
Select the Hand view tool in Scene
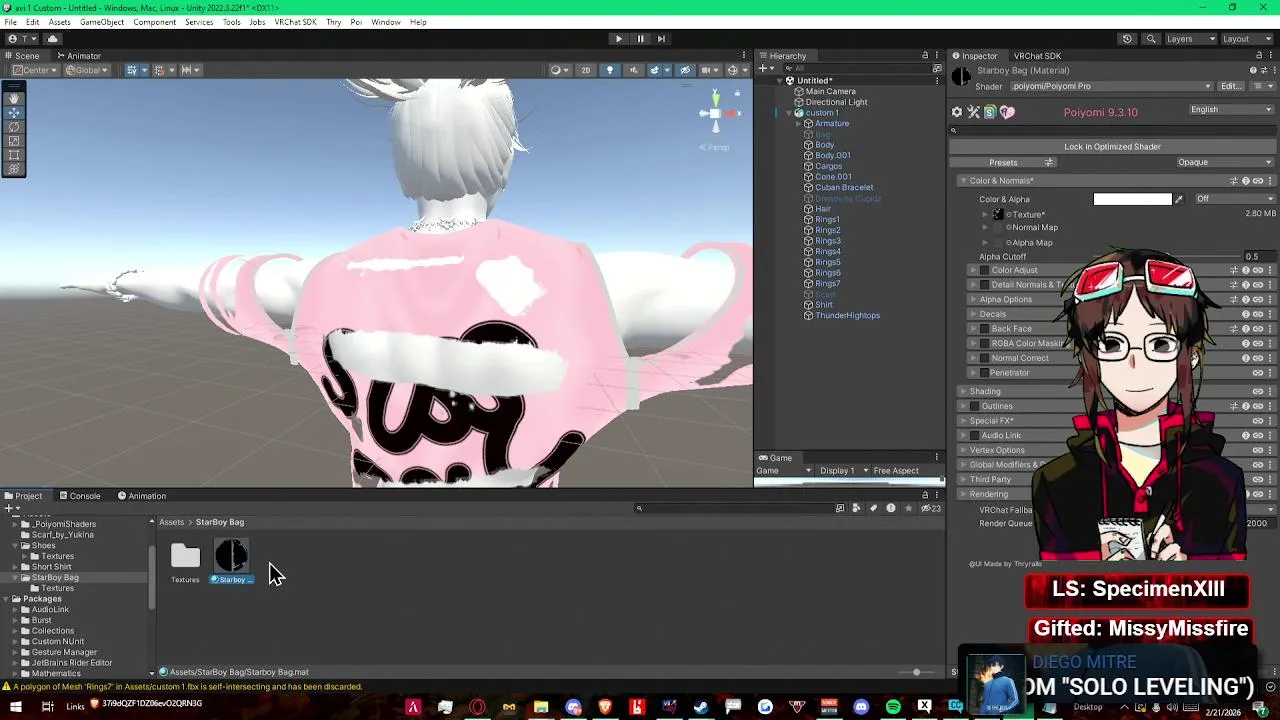click(x=14, y=98)
